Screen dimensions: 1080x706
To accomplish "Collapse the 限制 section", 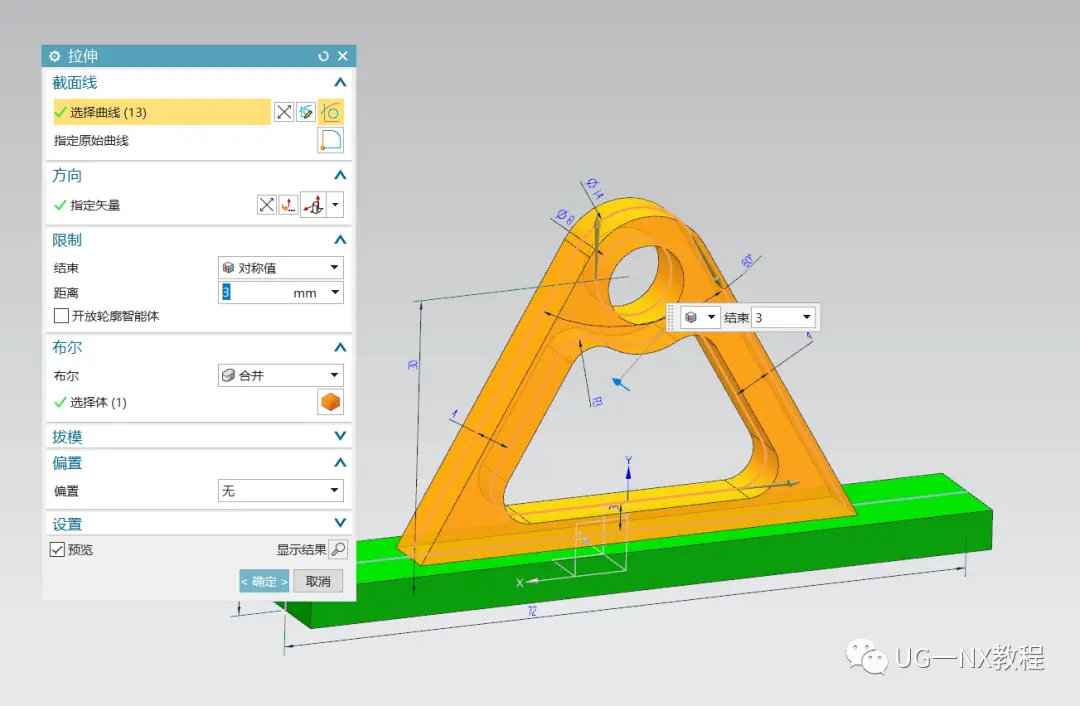I will coord(340,240).
